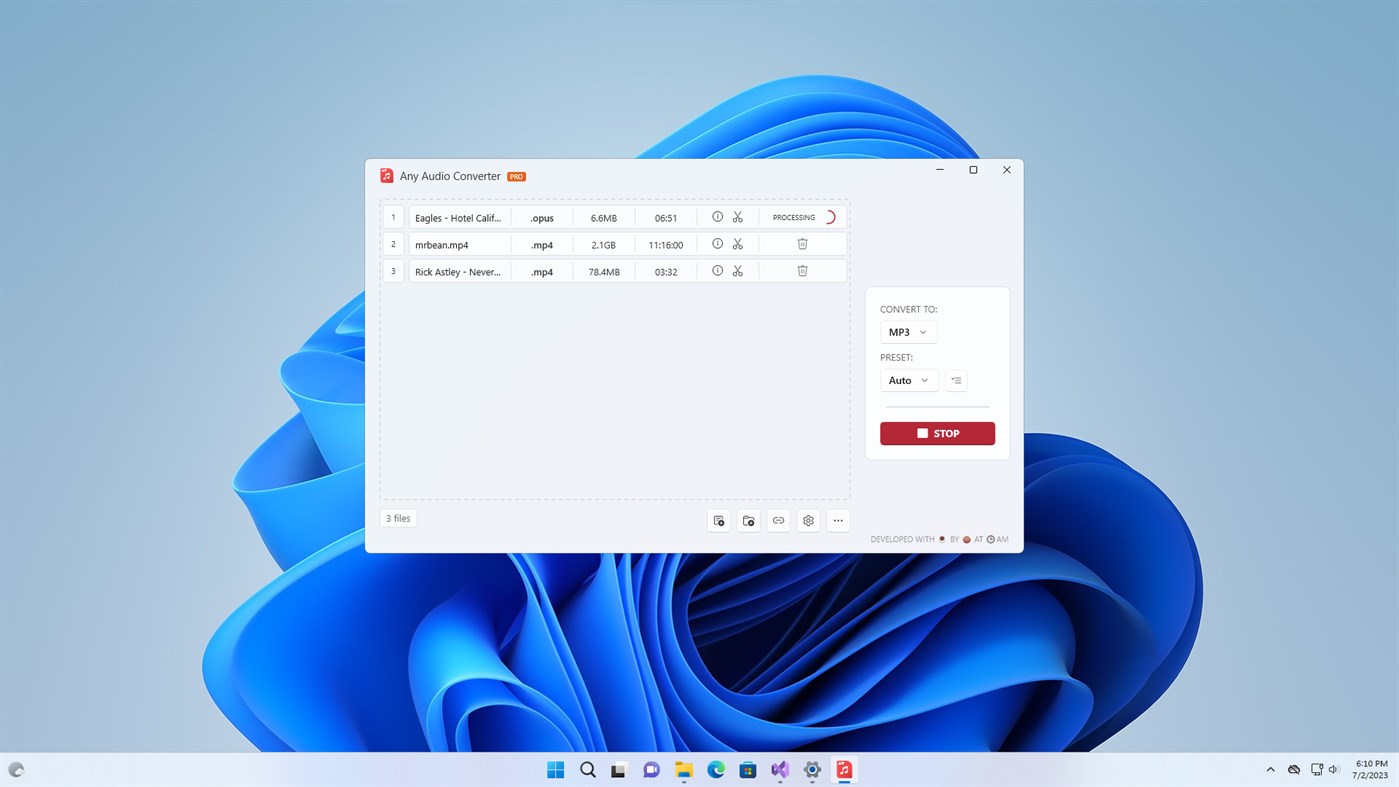Open the preset configuration options
The image size is (1399, 787).
click(955, 380)
